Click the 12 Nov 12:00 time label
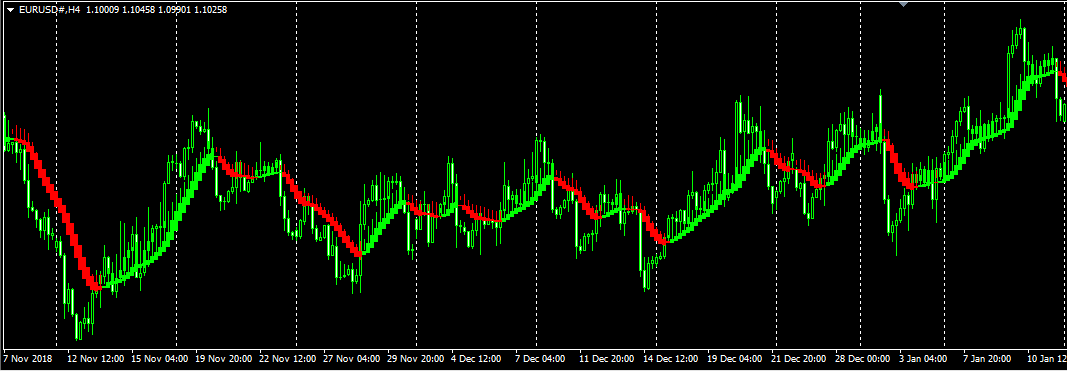The image size is (1067, 372). pyautogui.click(x=96, y=358)
